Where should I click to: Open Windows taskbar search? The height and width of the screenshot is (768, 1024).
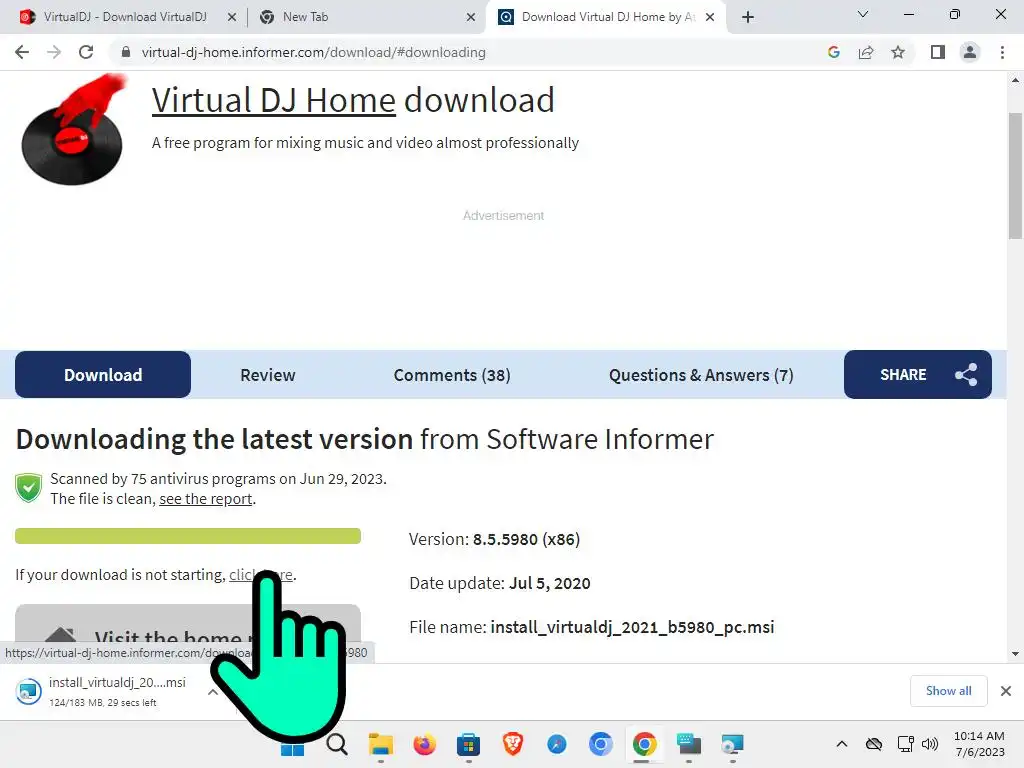coord(337,744)
